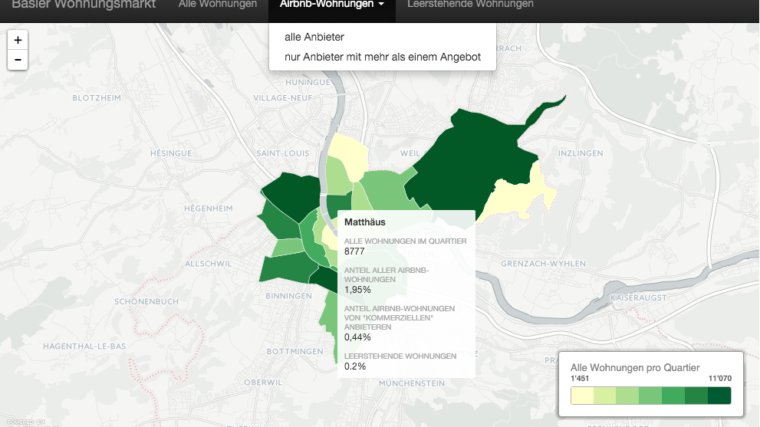Click the middle green legend swatch

tap(651, 396)
